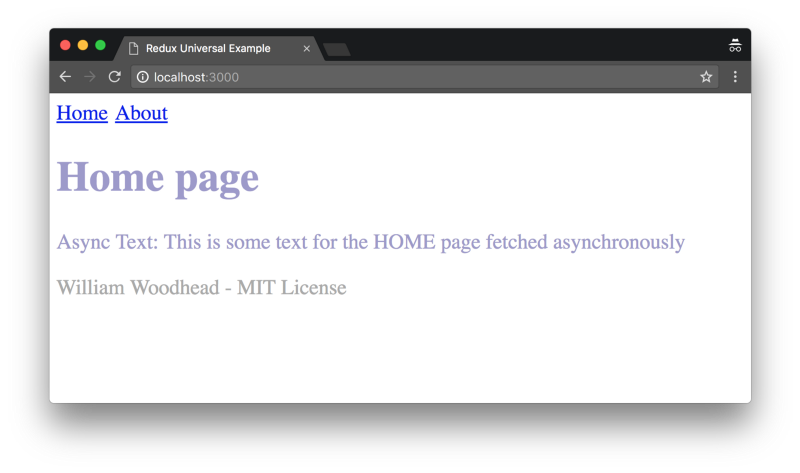Click the forward navigation arrow
Image resolution: width=800 pixels, height=473 pixels.
point(90,77)
